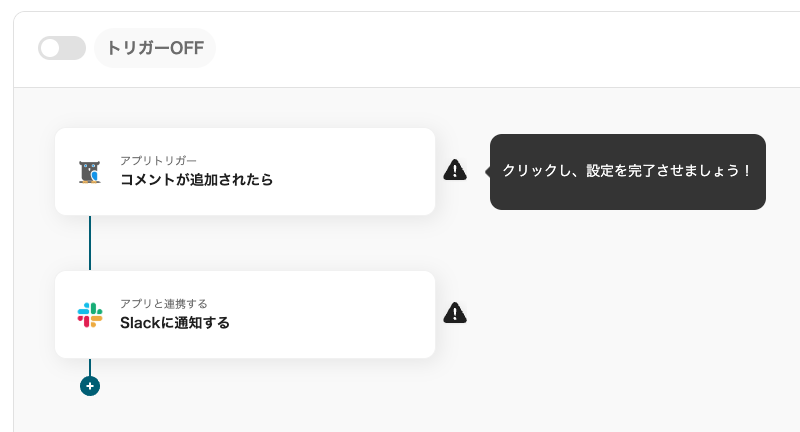Toggle the trigger on/off switch
The width and height of the screenshot is (800, 432).
click(62, 48)
